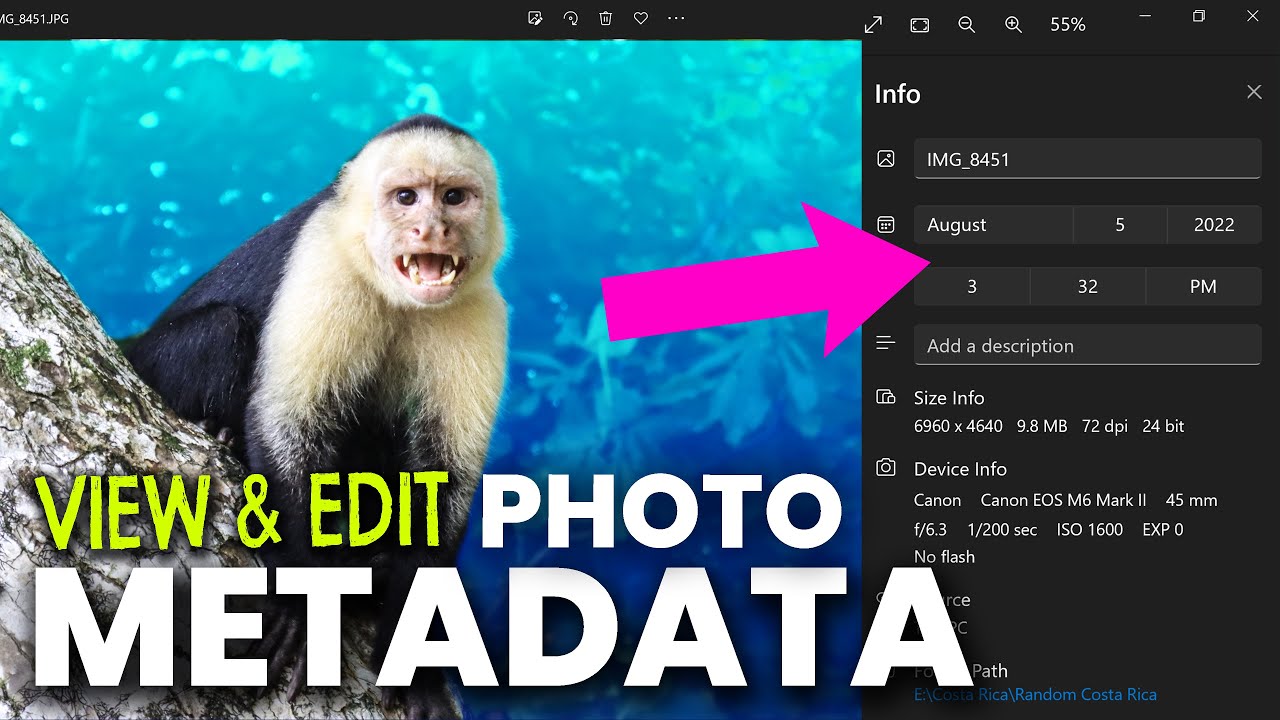Click the camera Device Info icon

[x=885, y=468]
